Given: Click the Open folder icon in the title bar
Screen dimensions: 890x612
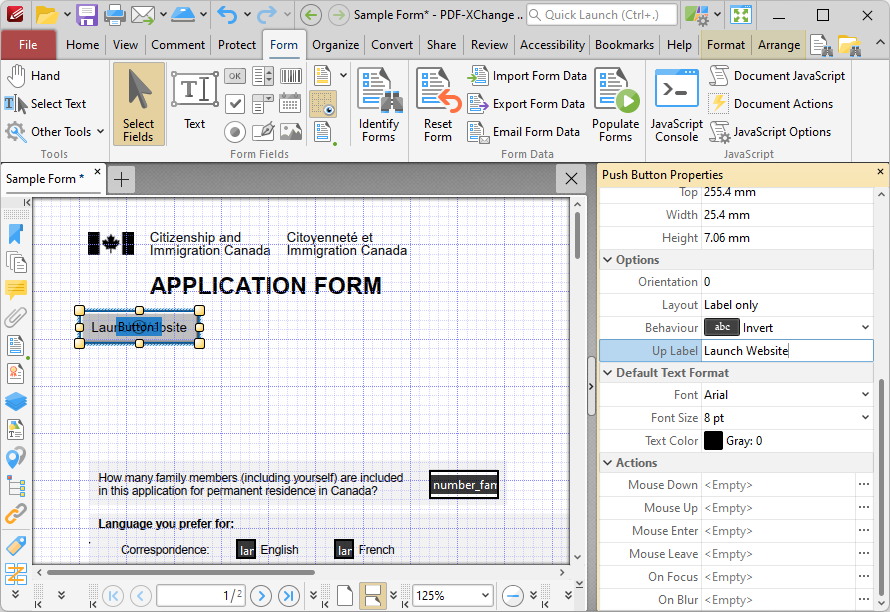Looking at the screenshot, I should (47, 15).
